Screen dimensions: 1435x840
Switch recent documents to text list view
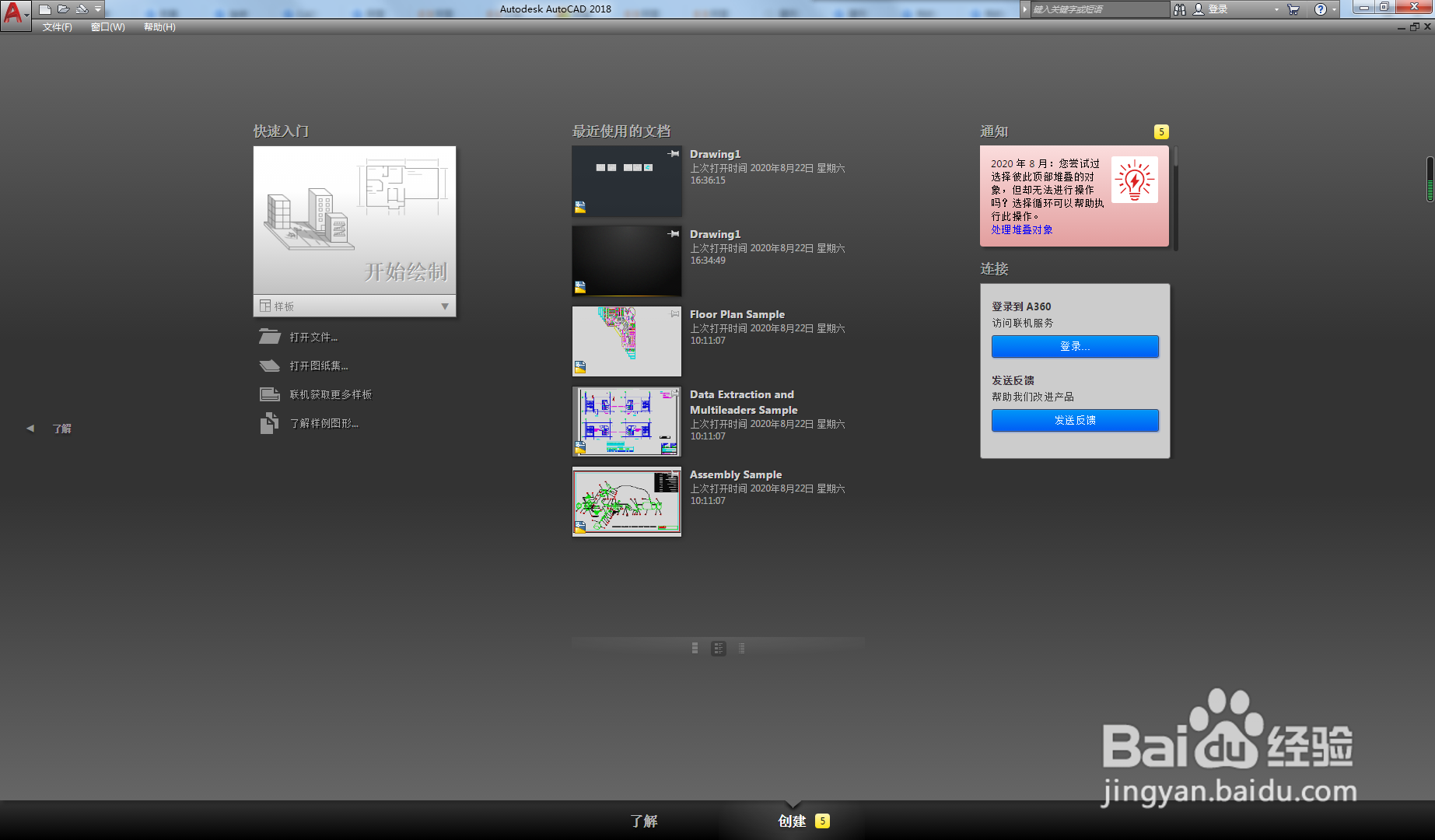click(x=741, y=648)
